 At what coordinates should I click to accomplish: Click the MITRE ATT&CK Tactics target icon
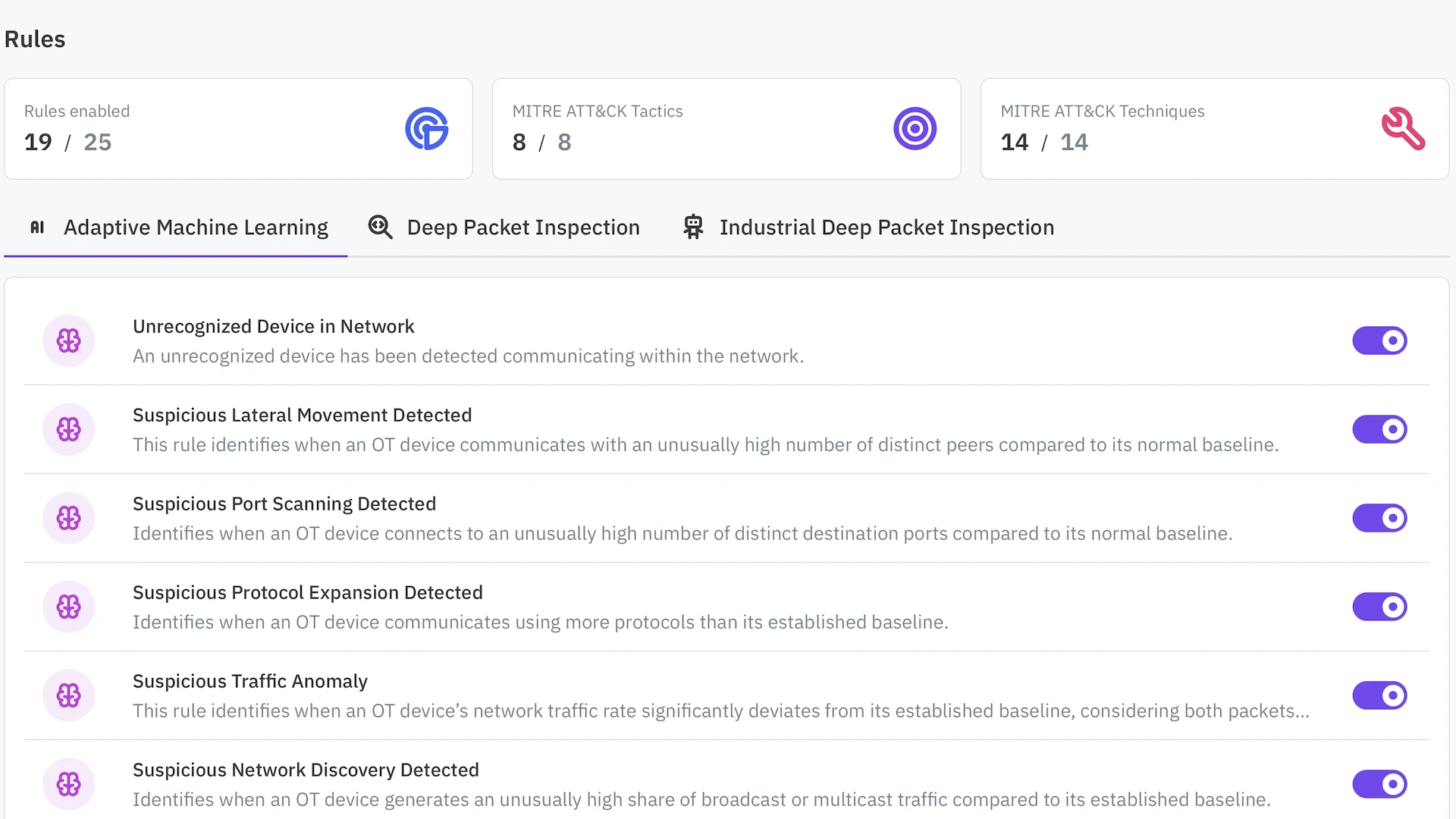(915, 129)
